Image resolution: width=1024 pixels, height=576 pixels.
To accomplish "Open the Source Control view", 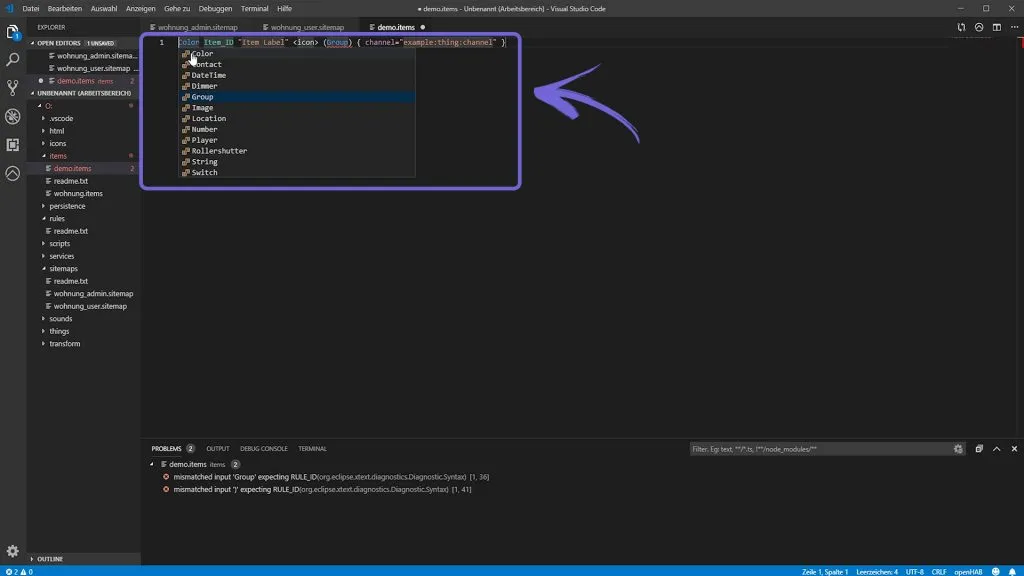I will (x=12, y=88).
